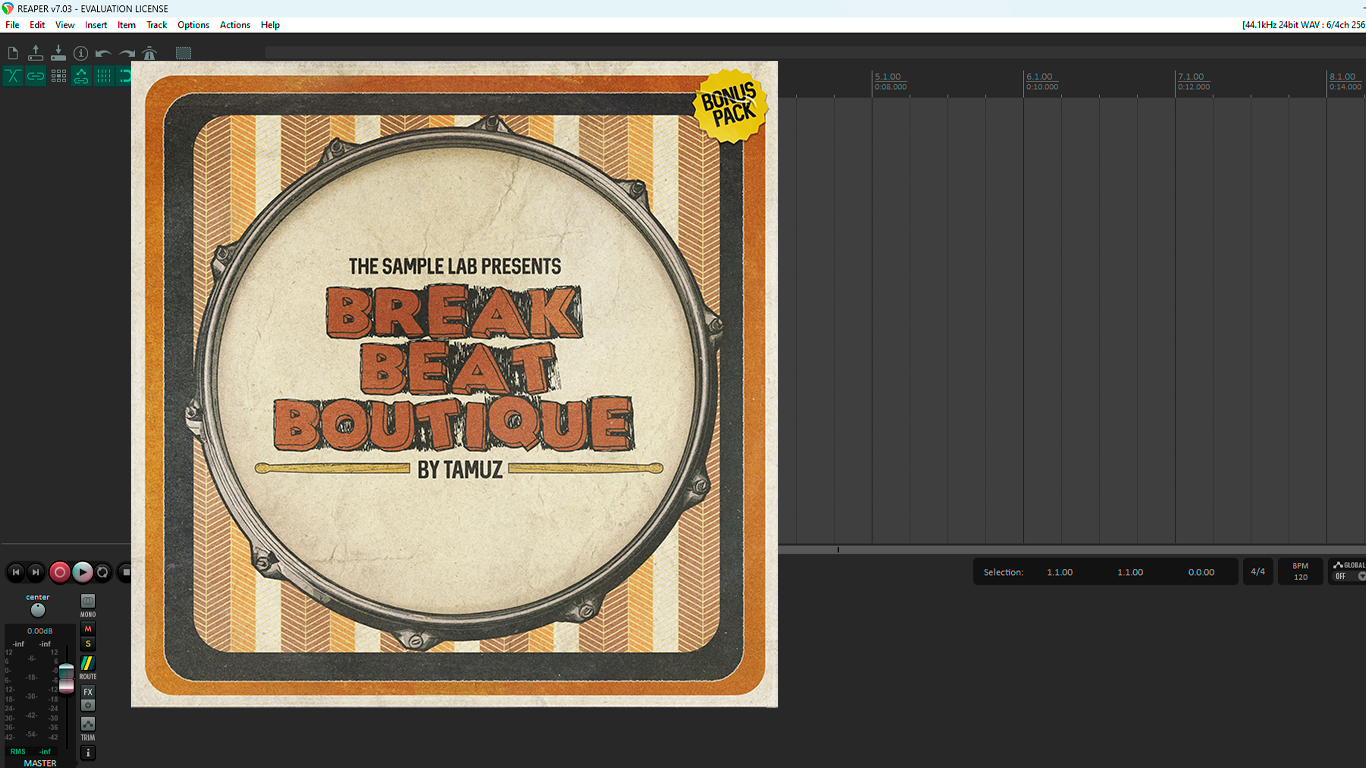This screenshot has width=1366, height=768.
Task: Open the View menu
Action: coord(65,25)
